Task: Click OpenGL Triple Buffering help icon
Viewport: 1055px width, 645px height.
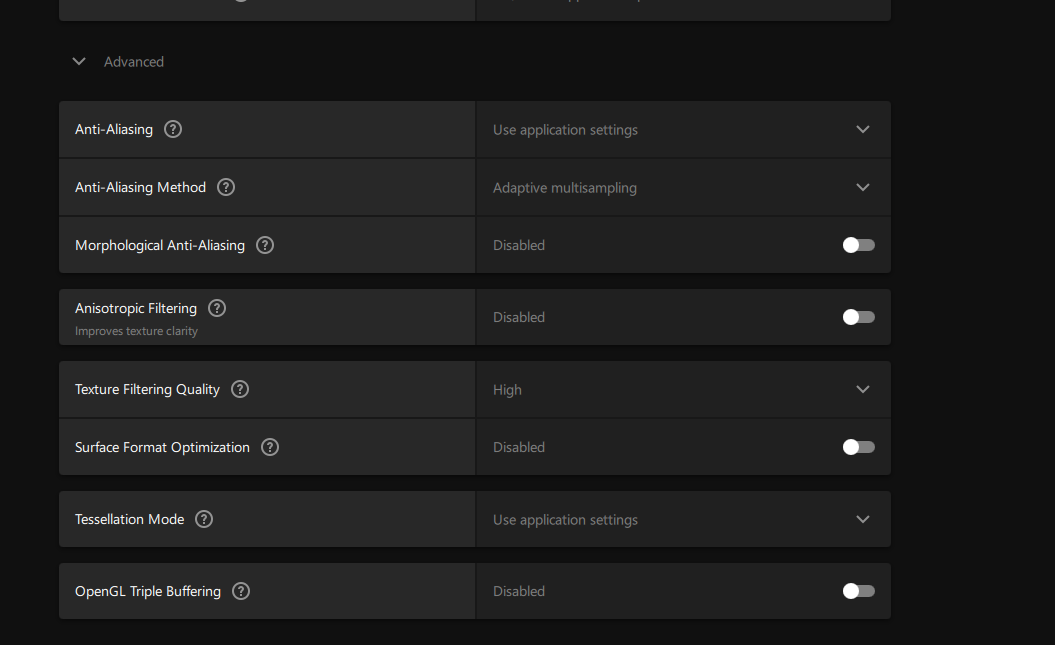Action: pos(241,591)
